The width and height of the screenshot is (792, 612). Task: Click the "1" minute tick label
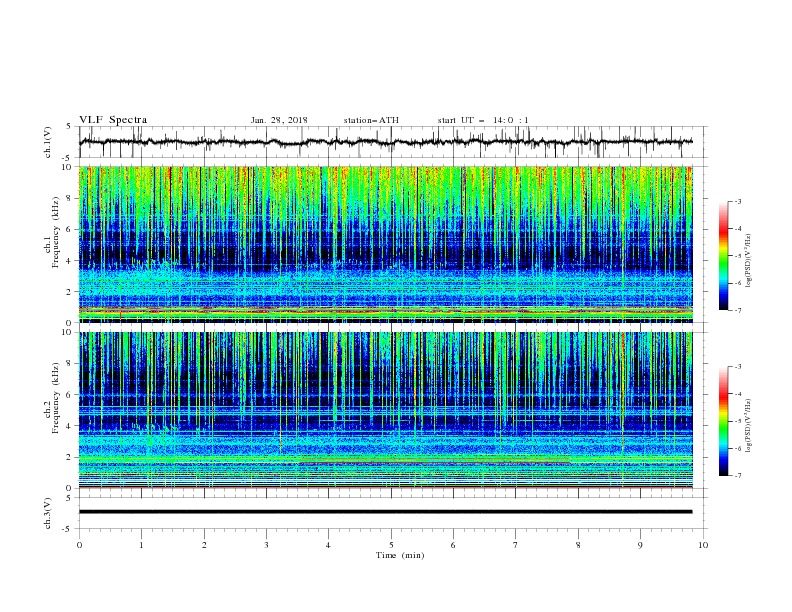141,545
